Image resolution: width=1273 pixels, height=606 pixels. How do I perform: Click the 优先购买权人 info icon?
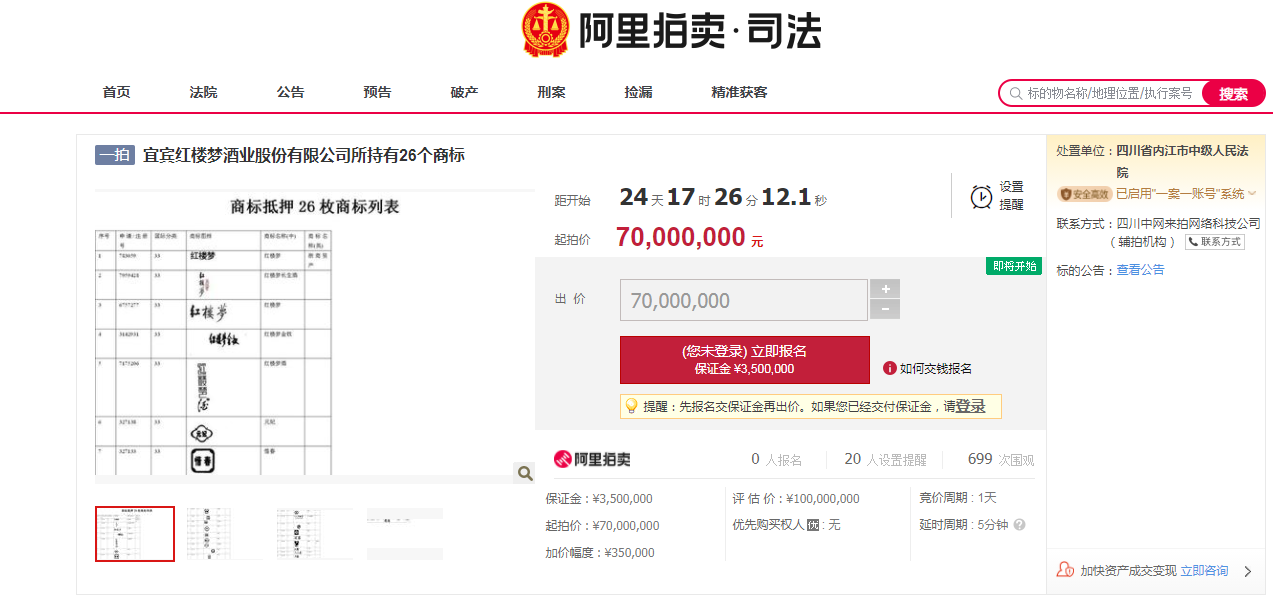coord(813,525)
